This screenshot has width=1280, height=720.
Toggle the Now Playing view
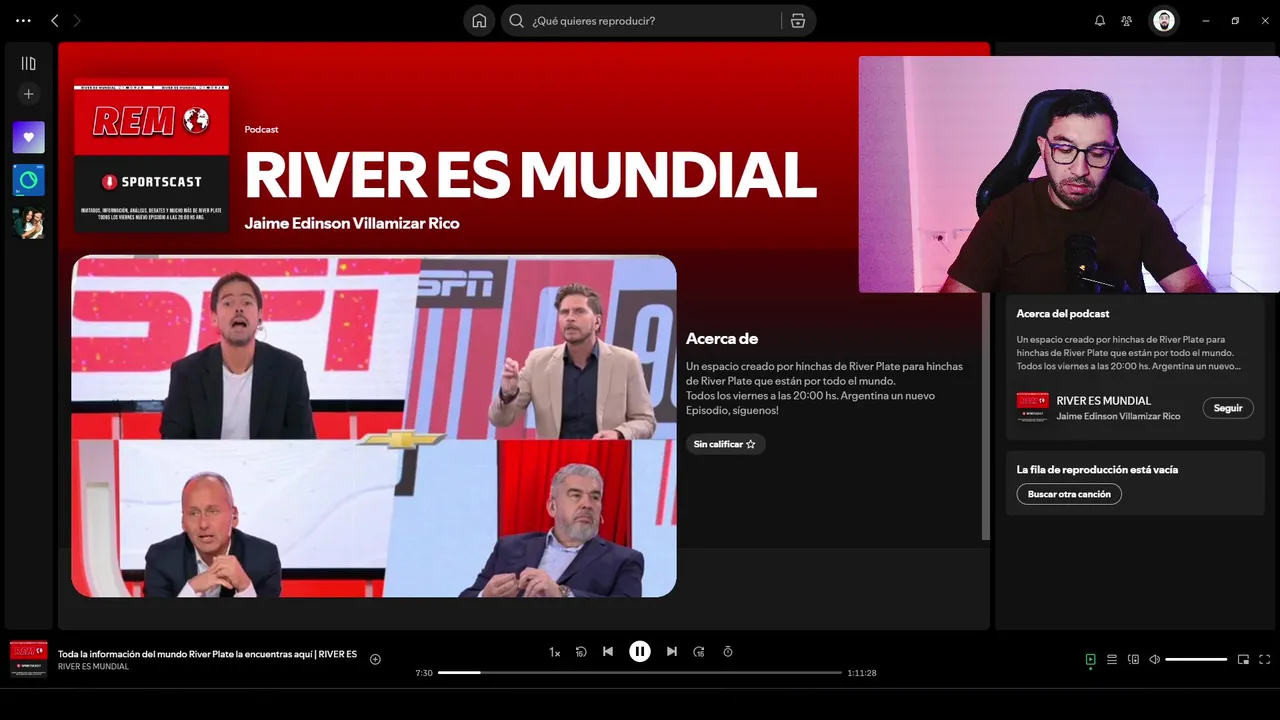1091,660
